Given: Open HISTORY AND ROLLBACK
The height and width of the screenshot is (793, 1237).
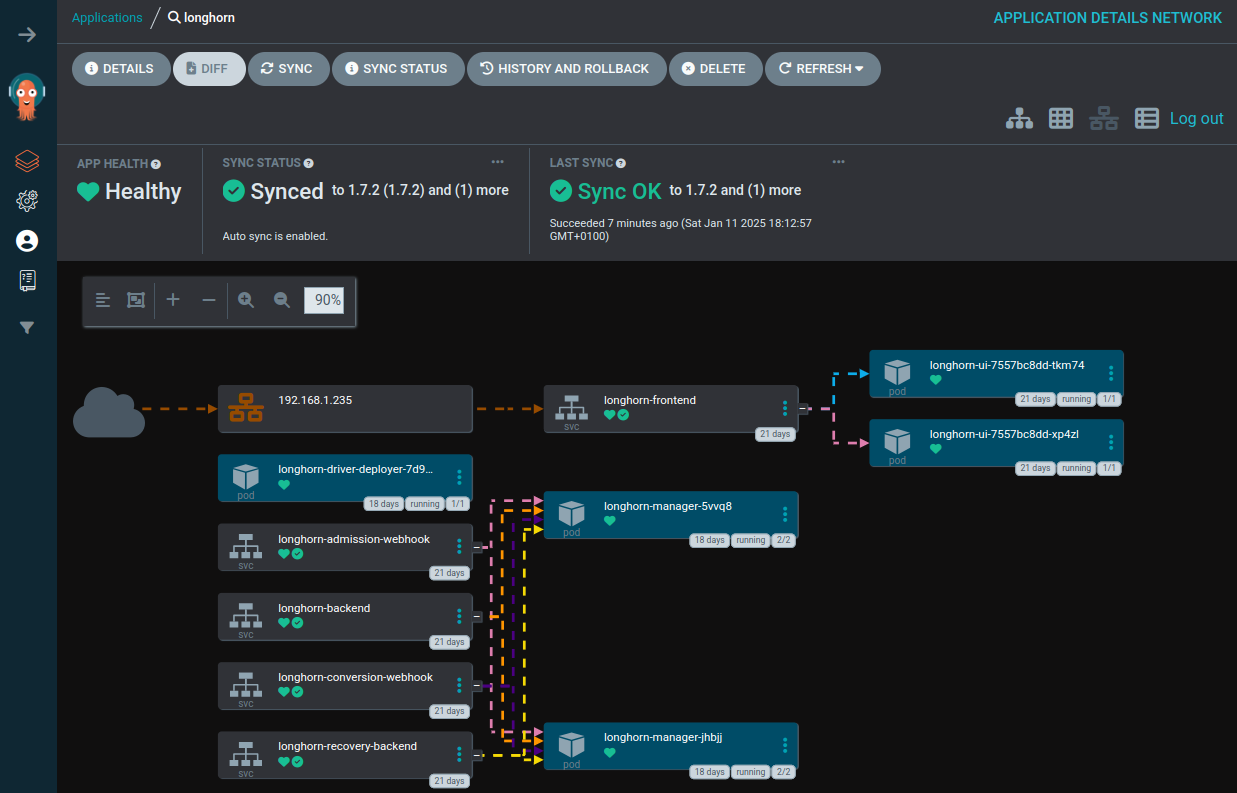Looking at the screenshot, I should point(566,69).
